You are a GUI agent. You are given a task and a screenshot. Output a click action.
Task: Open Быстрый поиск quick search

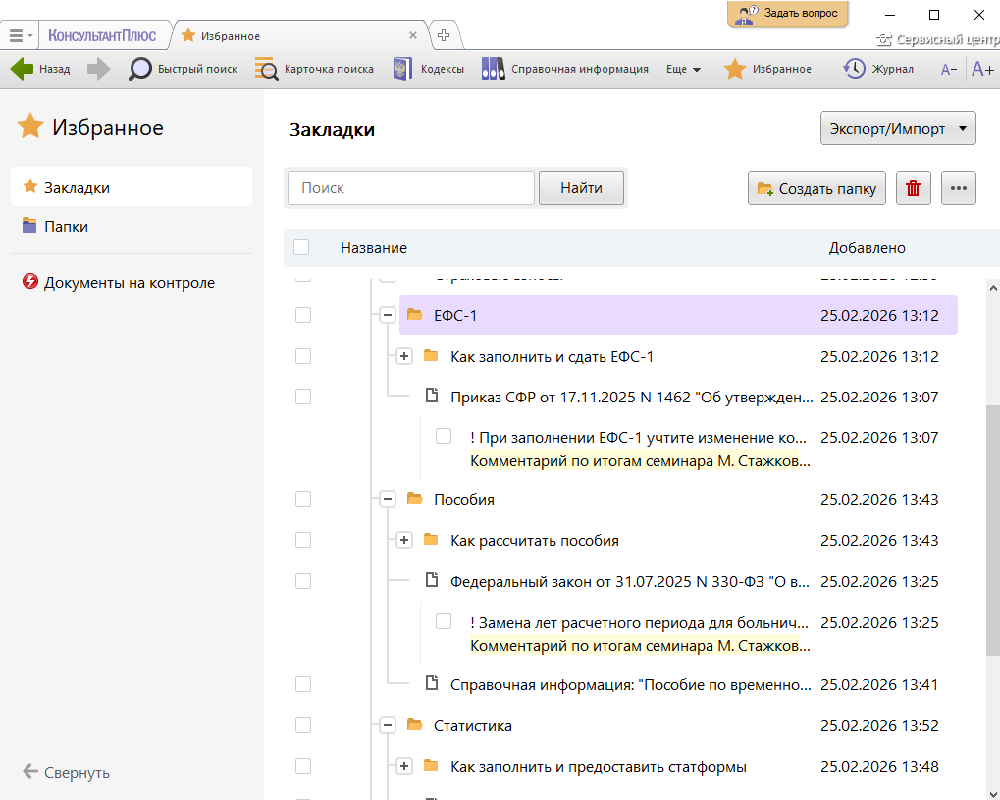tap(184, 69)
